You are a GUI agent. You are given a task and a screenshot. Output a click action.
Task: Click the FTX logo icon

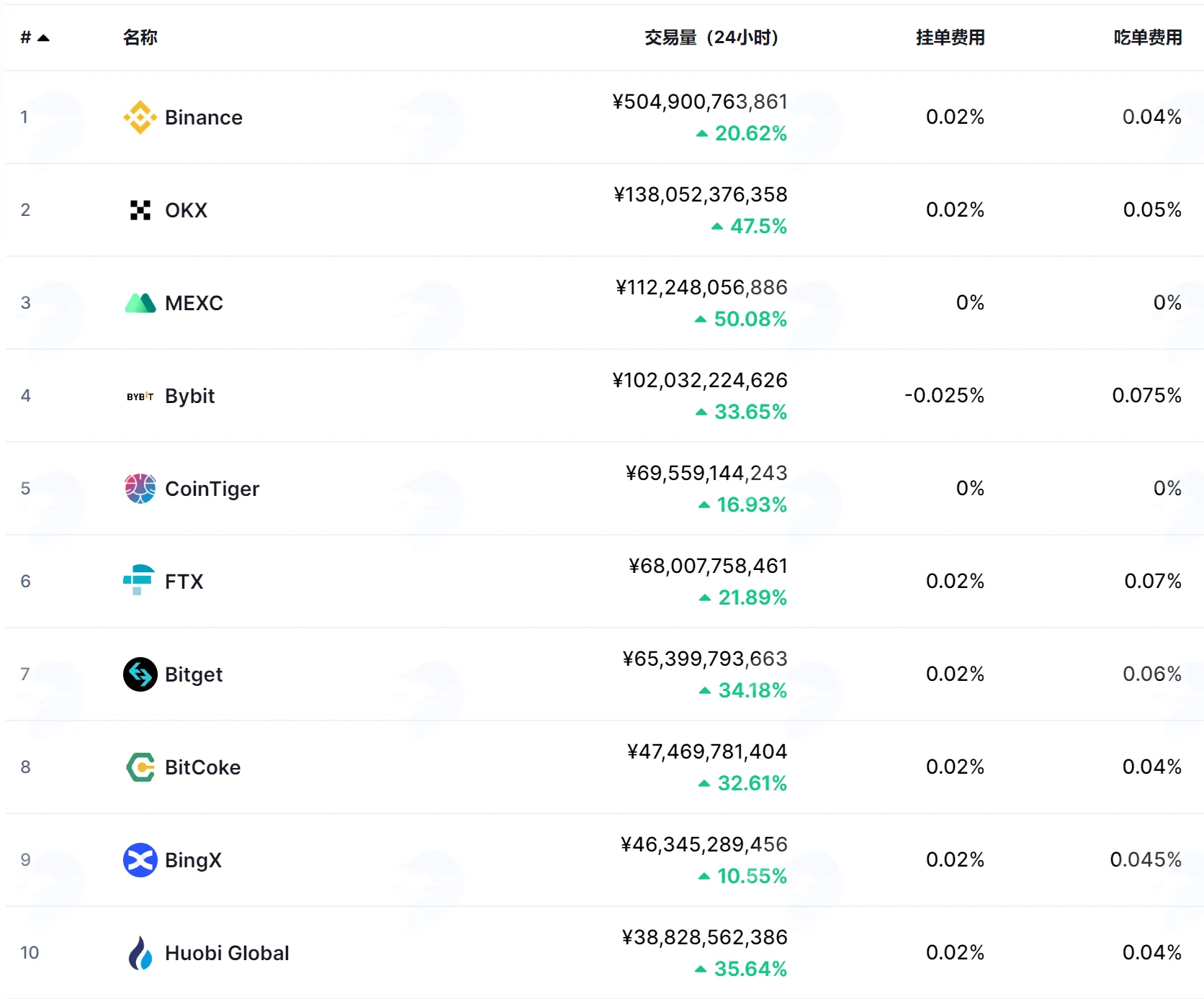click(x=139, y=580)
